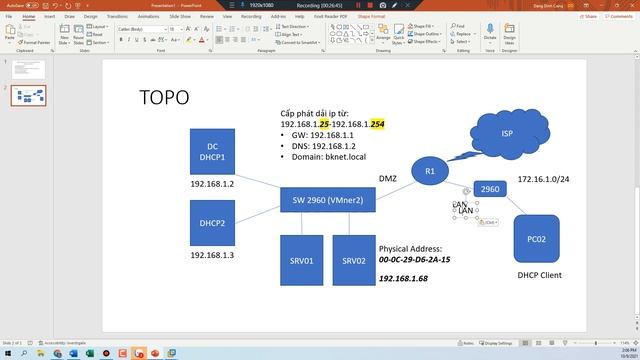Center the text

(x=227, y=40)
